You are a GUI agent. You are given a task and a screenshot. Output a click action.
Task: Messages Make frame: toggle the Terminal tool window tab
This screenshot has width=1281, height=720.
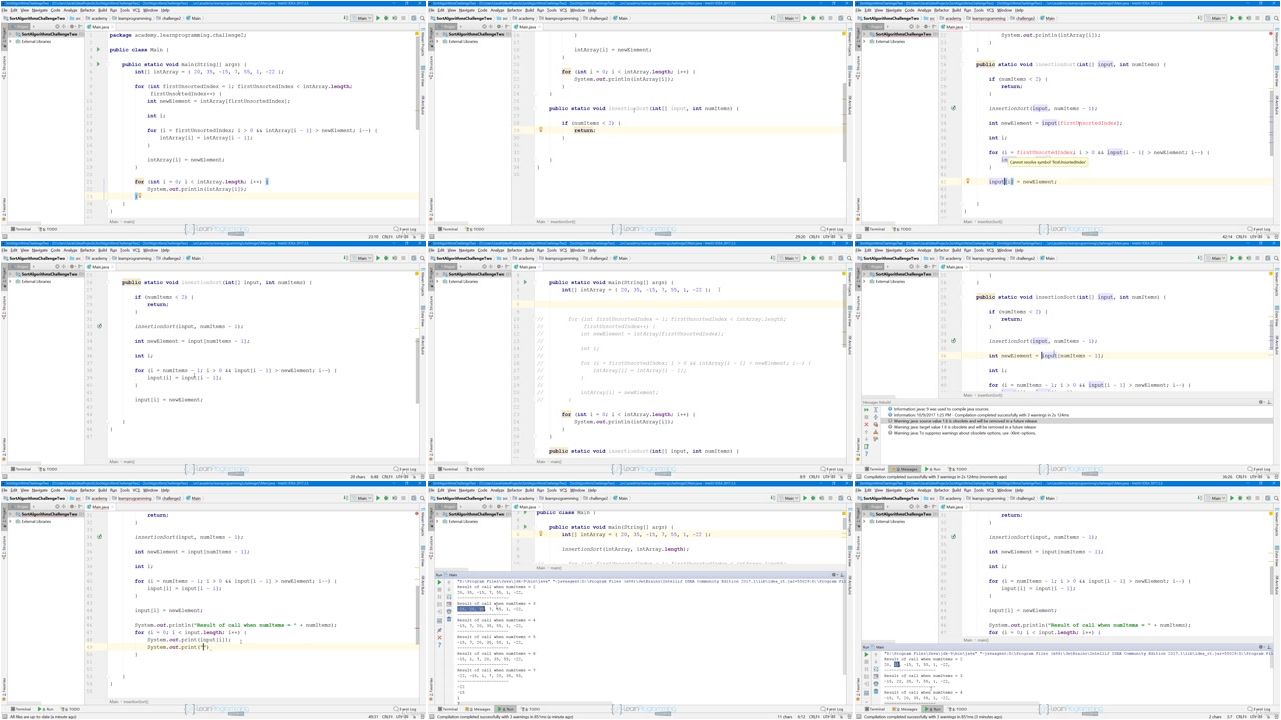click(875, 469)
